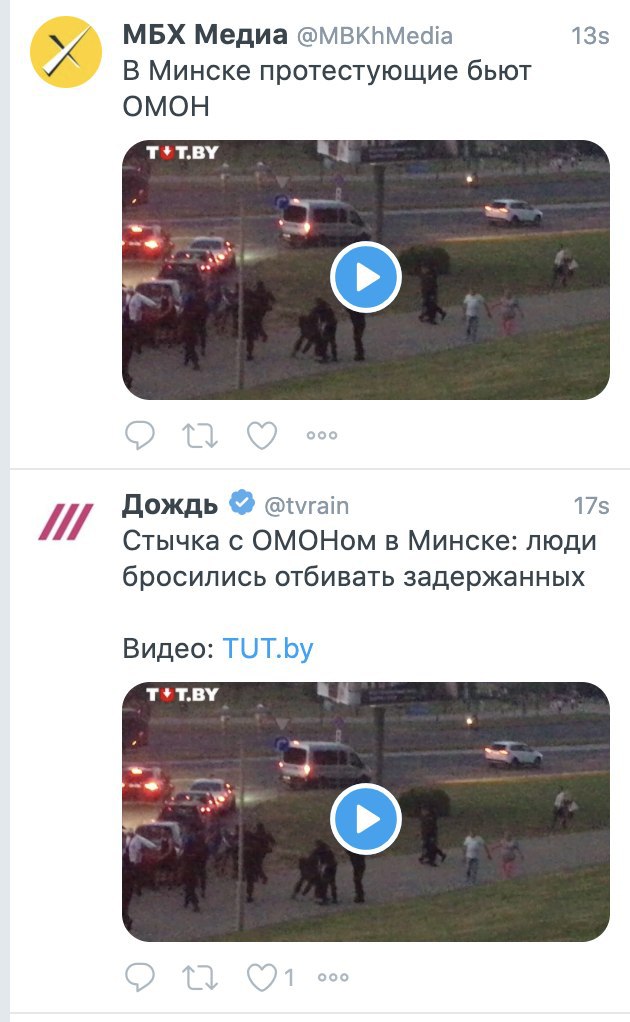Click the @MBKhMedia handle
This screenshot has height=1022, width=630.
(x=375, y=36)
